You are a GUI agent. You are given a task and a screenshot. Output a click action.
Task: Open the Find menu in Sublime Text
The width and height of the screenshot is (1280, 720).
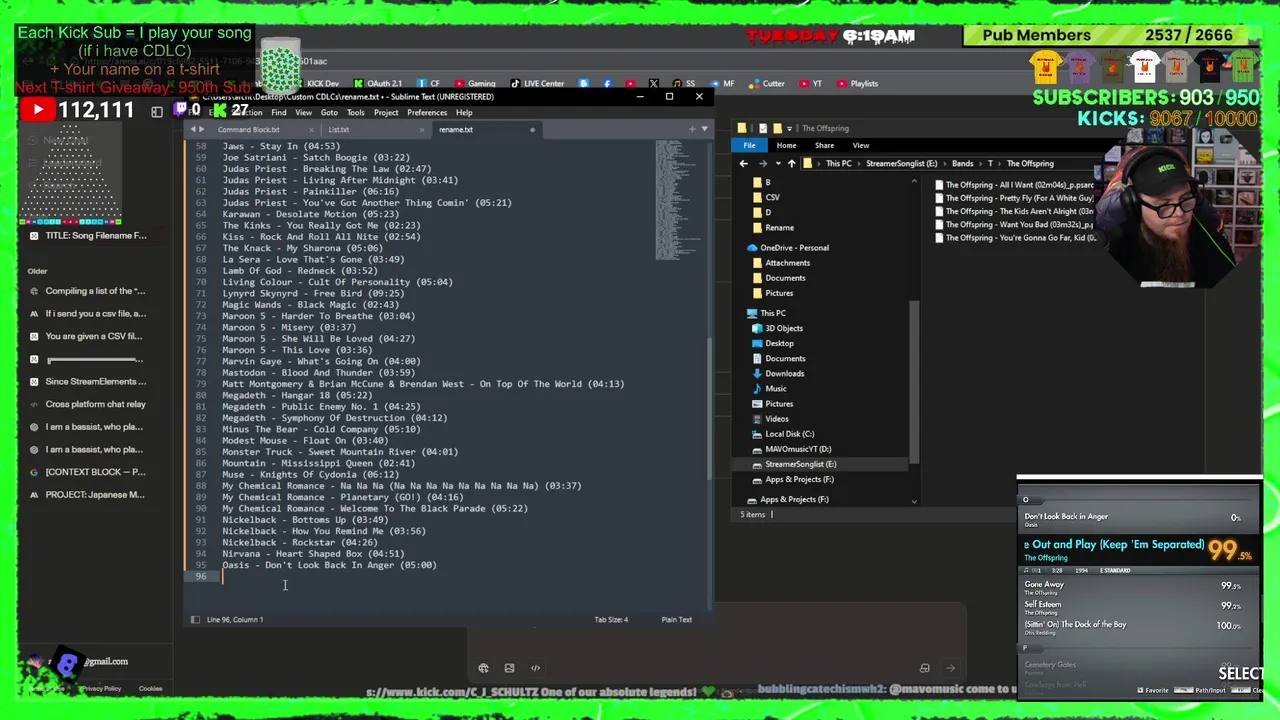pyautogui.click(x=278, y=112)
